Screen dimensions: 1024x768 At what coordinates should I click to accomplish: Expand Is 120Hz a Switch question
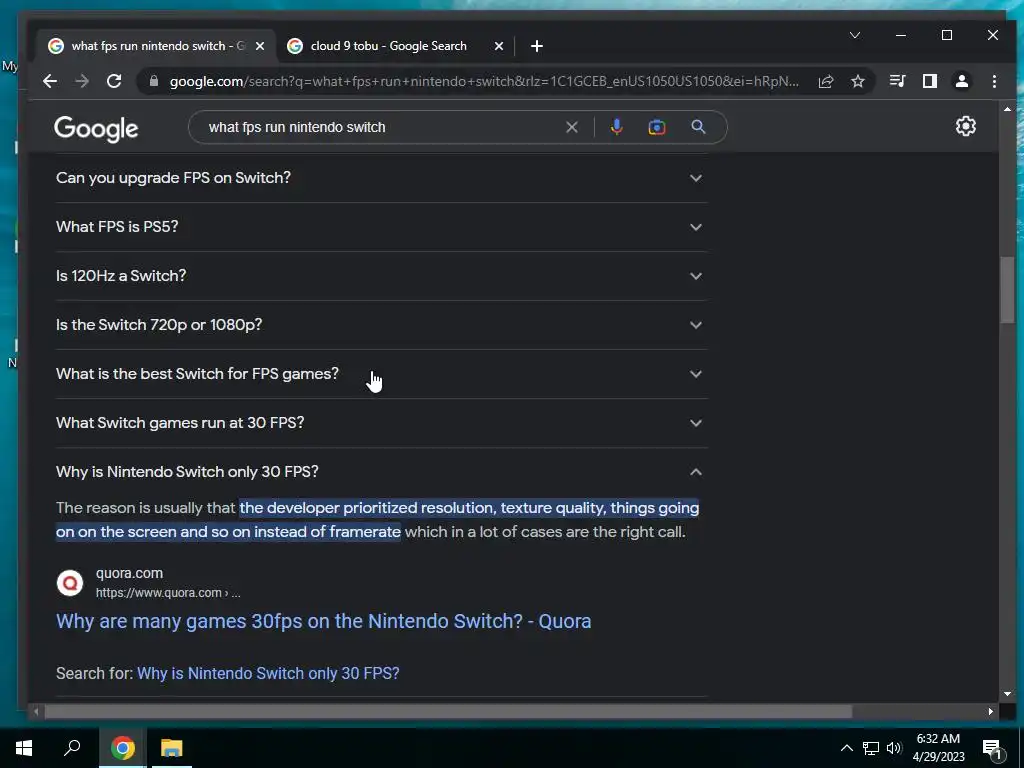(381, 276)
